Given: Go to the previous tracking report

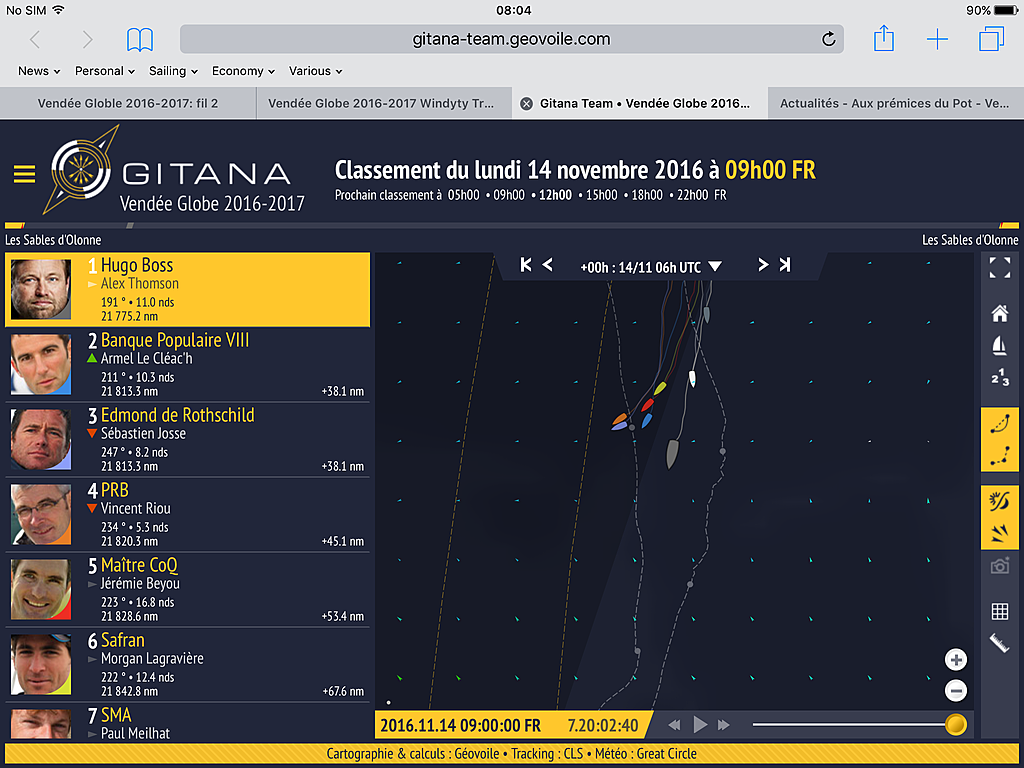Looking at the screenshot, I should (548, 264).
